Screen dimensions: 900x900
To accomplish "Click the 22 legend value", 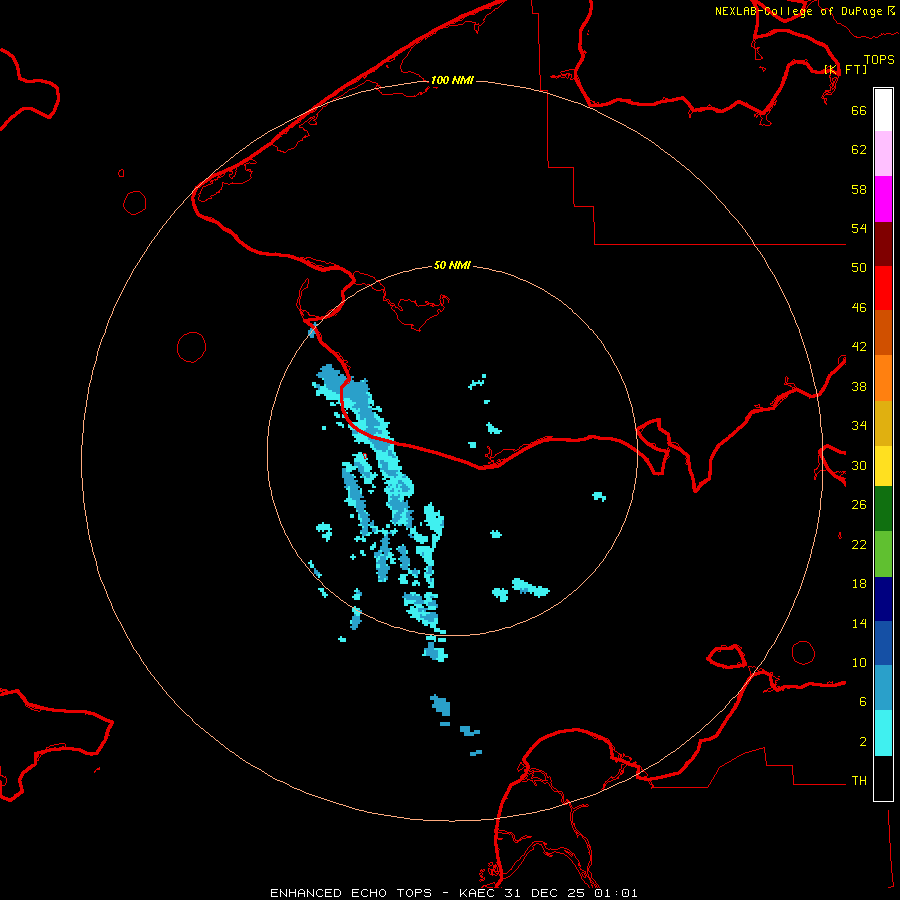I will pyautogui.click(x=859, y=545).
